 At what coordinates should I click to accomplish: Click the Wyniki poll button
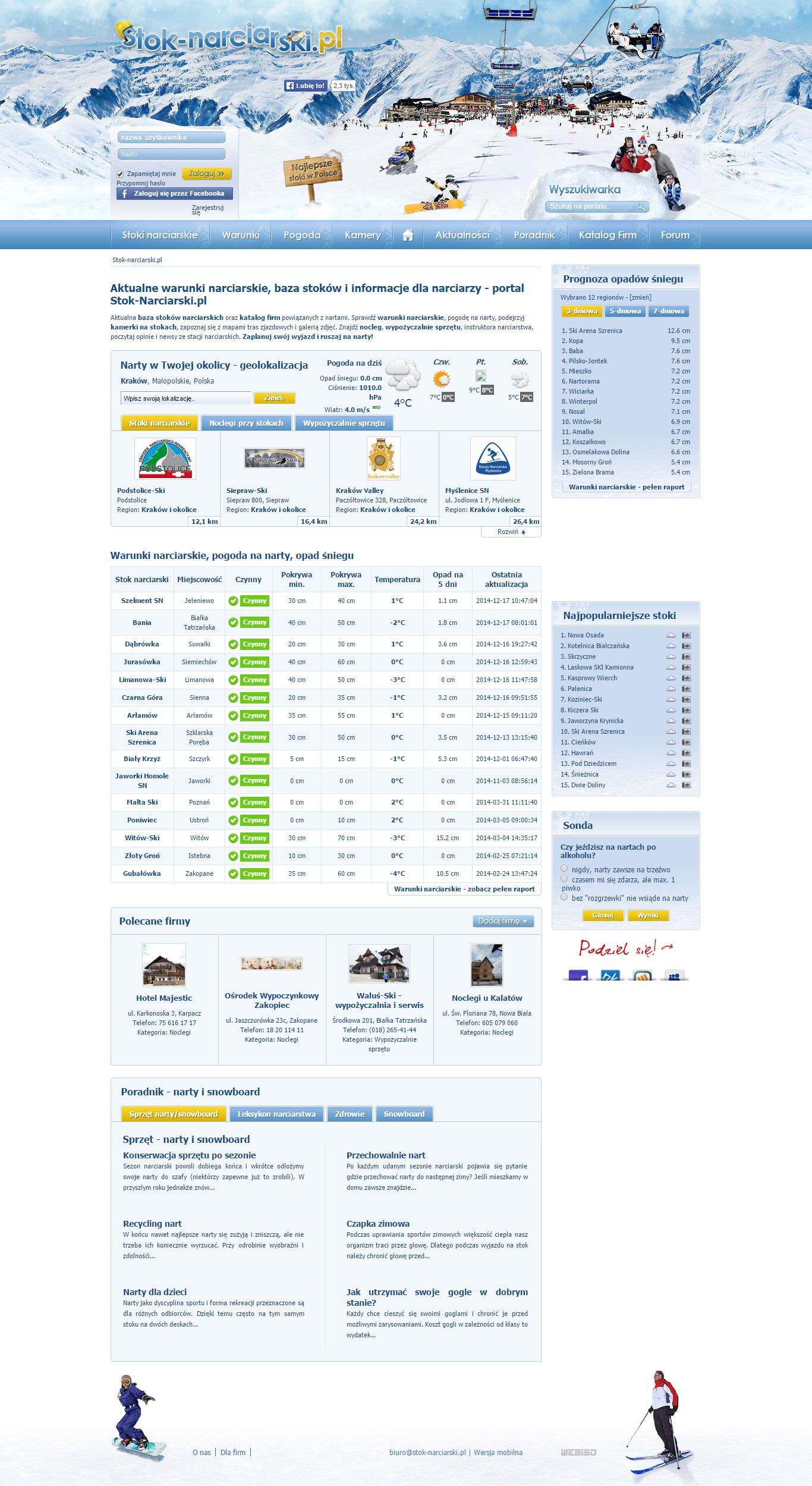tap(648, 916)
